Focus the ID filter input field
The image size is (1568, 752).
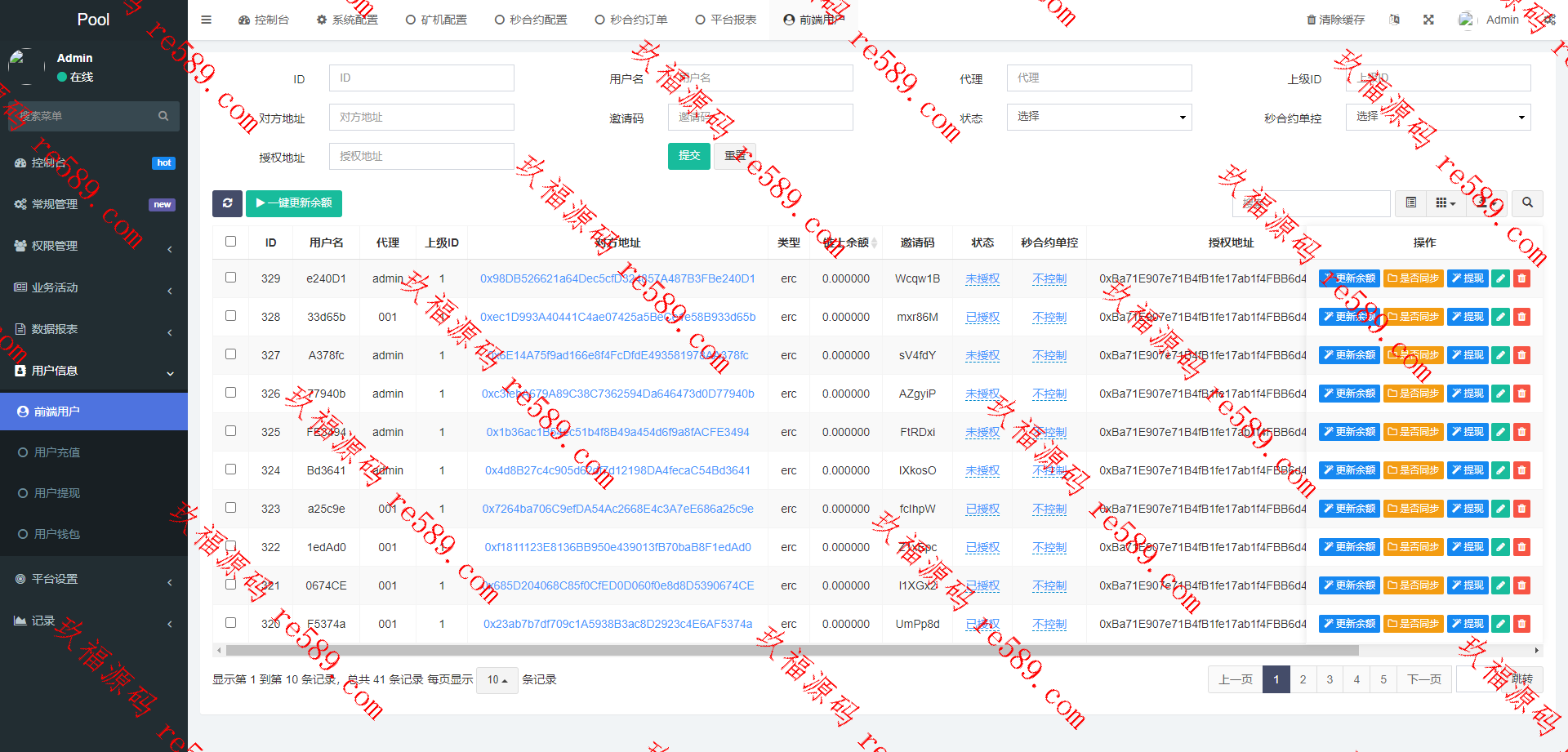pyautogui.click(x=421, y=78)
